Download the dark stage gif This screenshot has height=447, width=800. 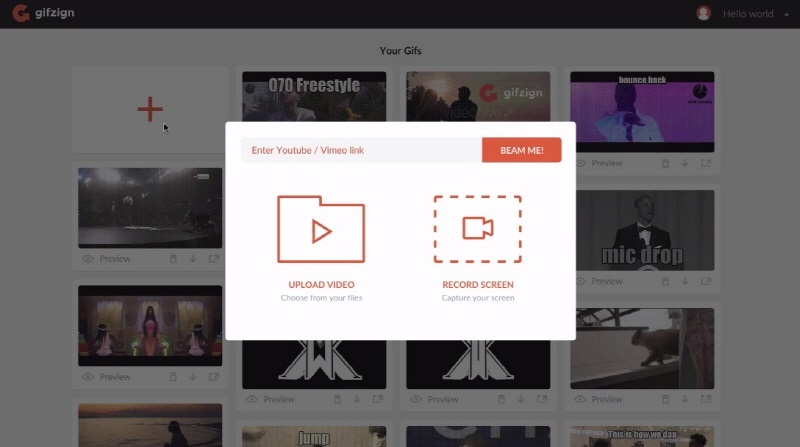coord(193,259)
